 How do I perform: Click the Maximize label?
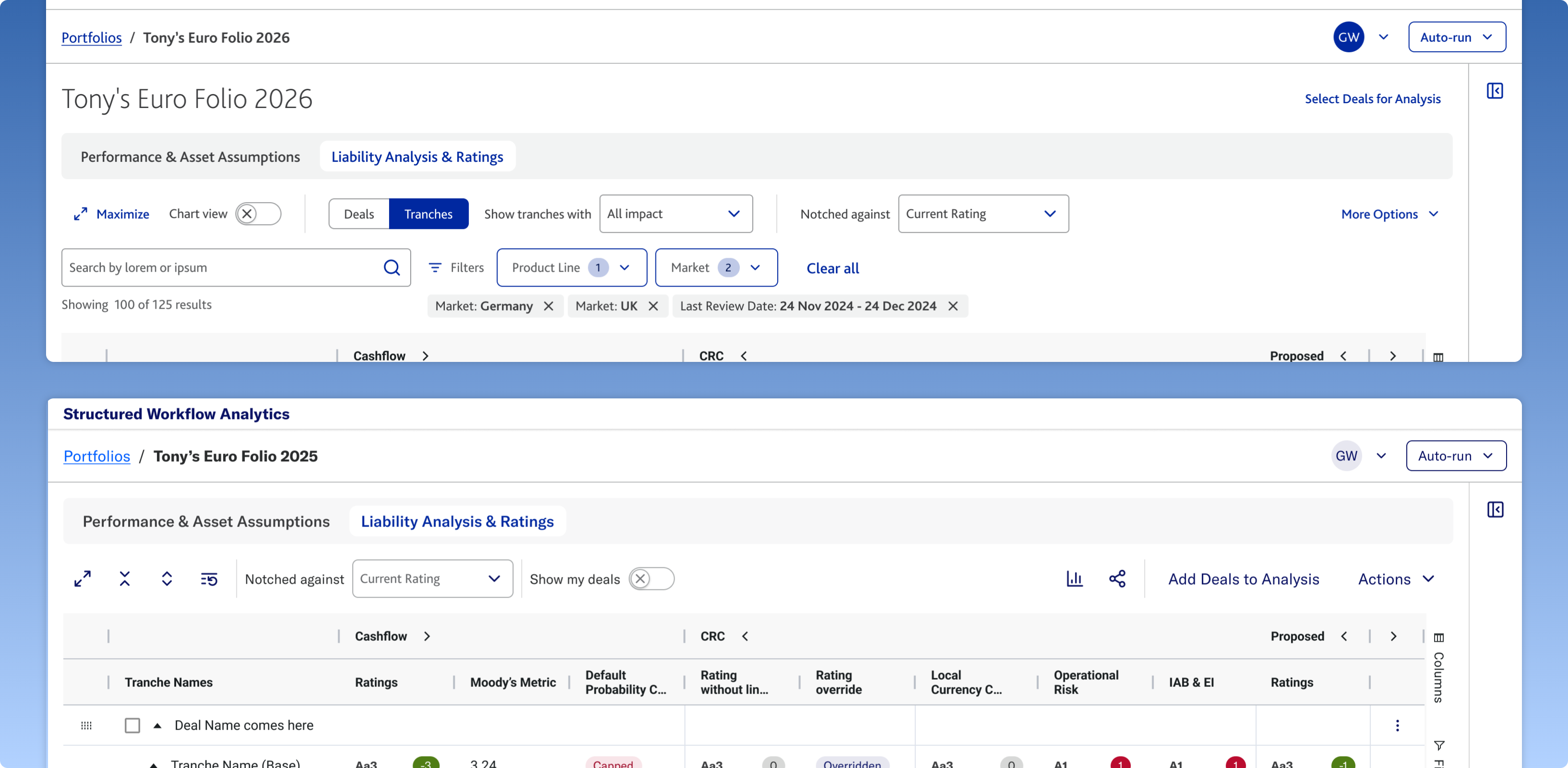click(x=122, y=214)
